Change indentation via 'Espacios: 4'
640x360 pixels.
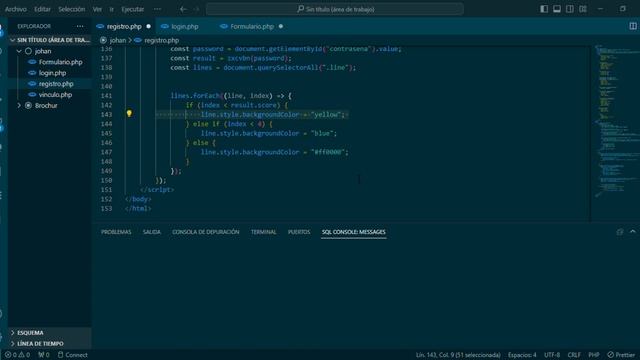[x=522, y=355]
